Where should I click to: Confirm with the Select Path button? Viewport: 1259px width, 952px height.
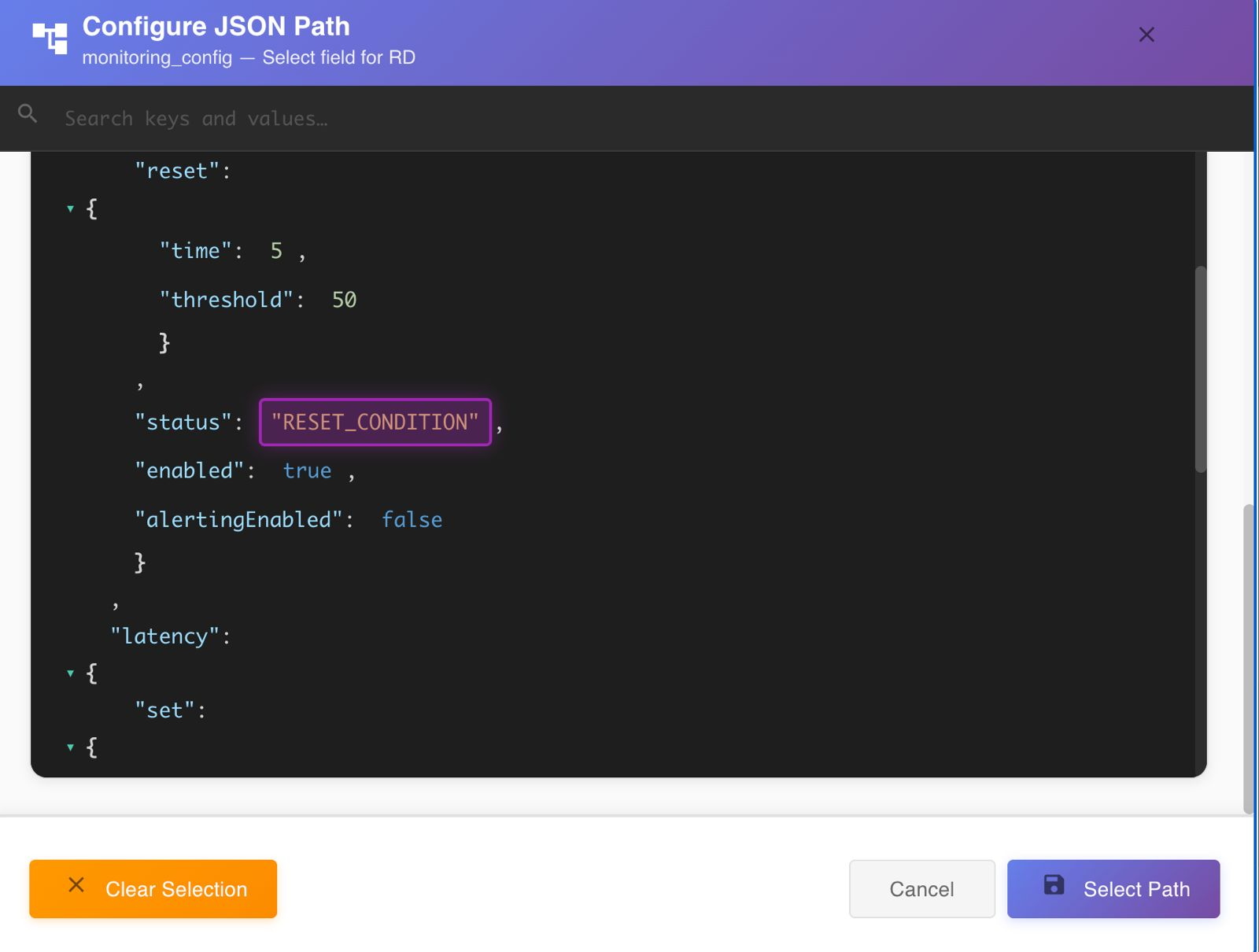click(1113, 889)
